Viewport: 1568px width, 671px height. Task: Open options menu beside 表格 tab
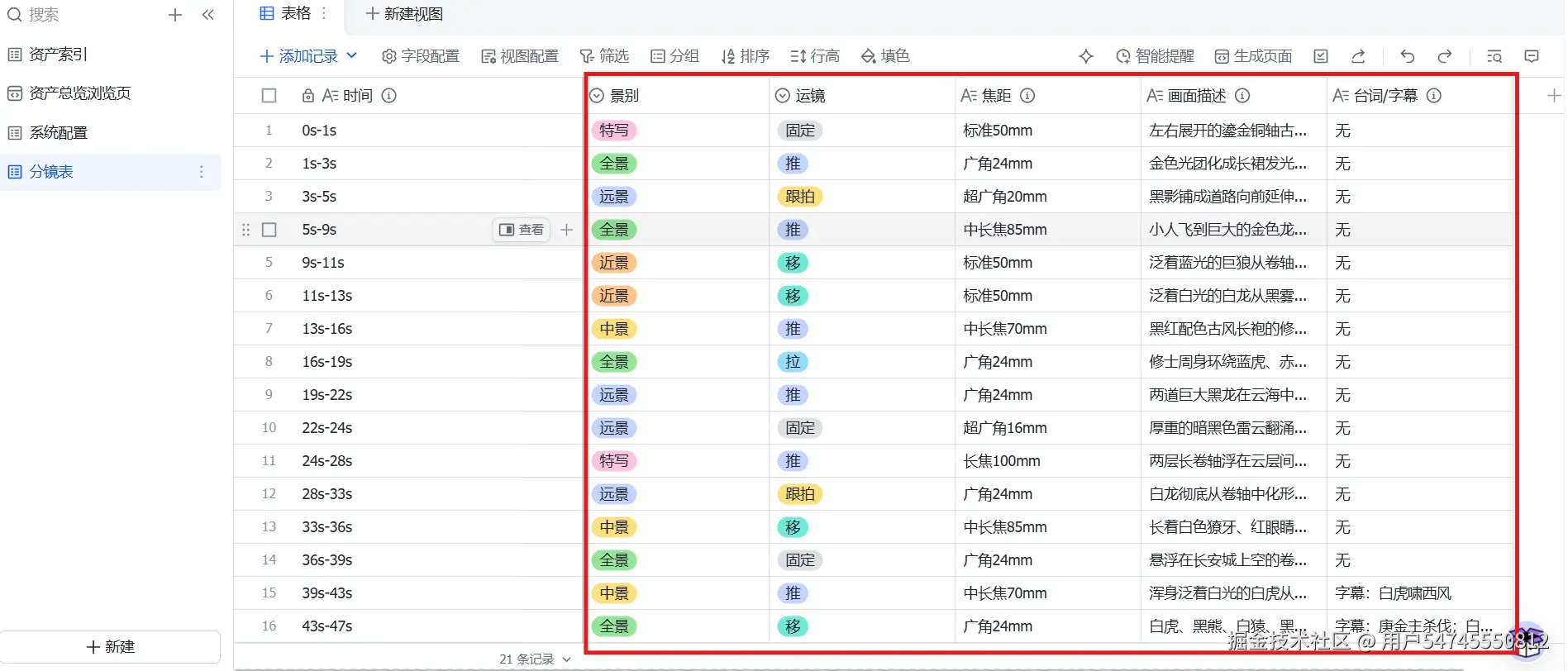click(x=324, y=13)
